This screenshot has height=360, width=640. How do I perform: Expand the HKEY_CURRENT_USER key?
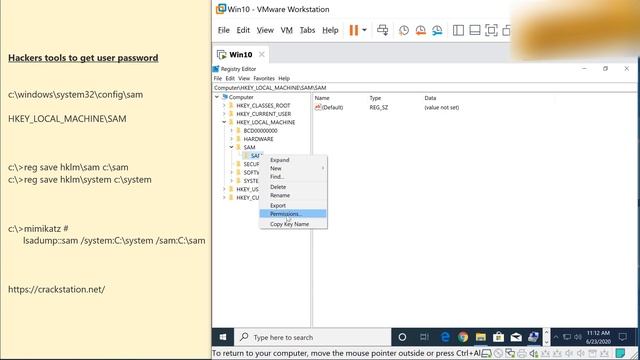[224, 114]
